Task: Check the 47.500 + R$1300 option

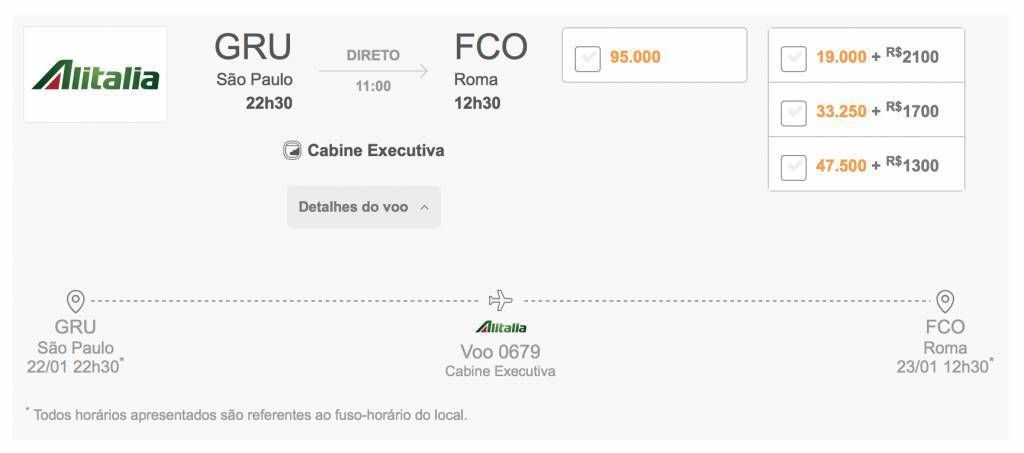Action: coord(794,166)
